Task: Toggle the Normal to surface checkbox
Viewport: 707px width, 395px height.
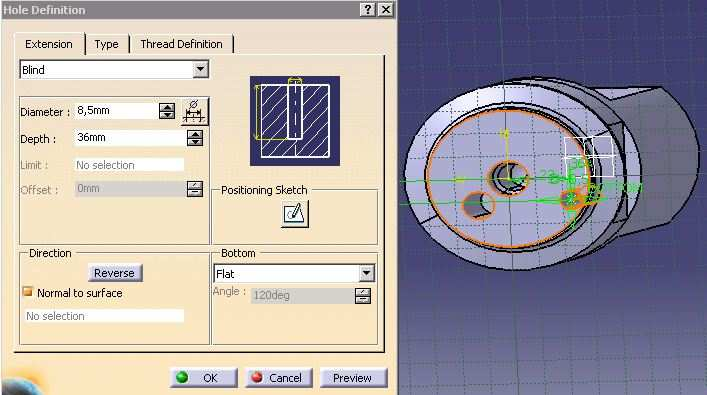Action: [x=28, y=292]
